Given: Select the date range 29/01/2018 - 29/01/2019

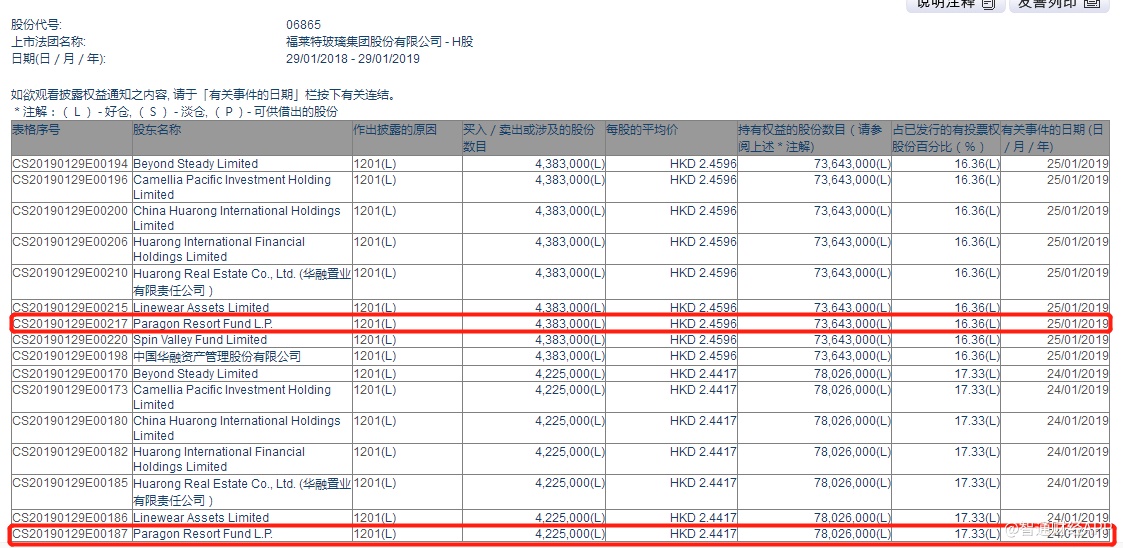Looking at the screenshot, I should tap(353, 59).
